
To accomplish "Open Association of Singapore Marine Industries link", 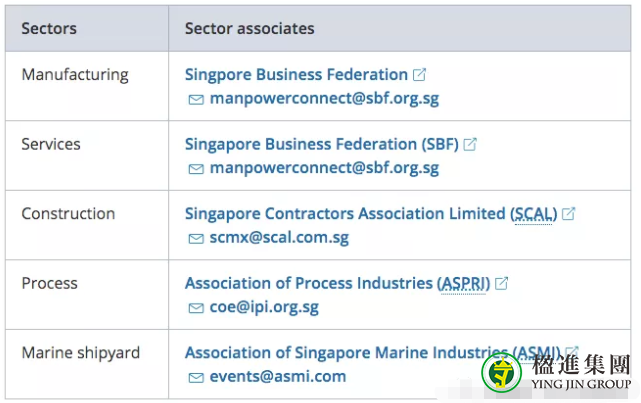I will 370,353.
